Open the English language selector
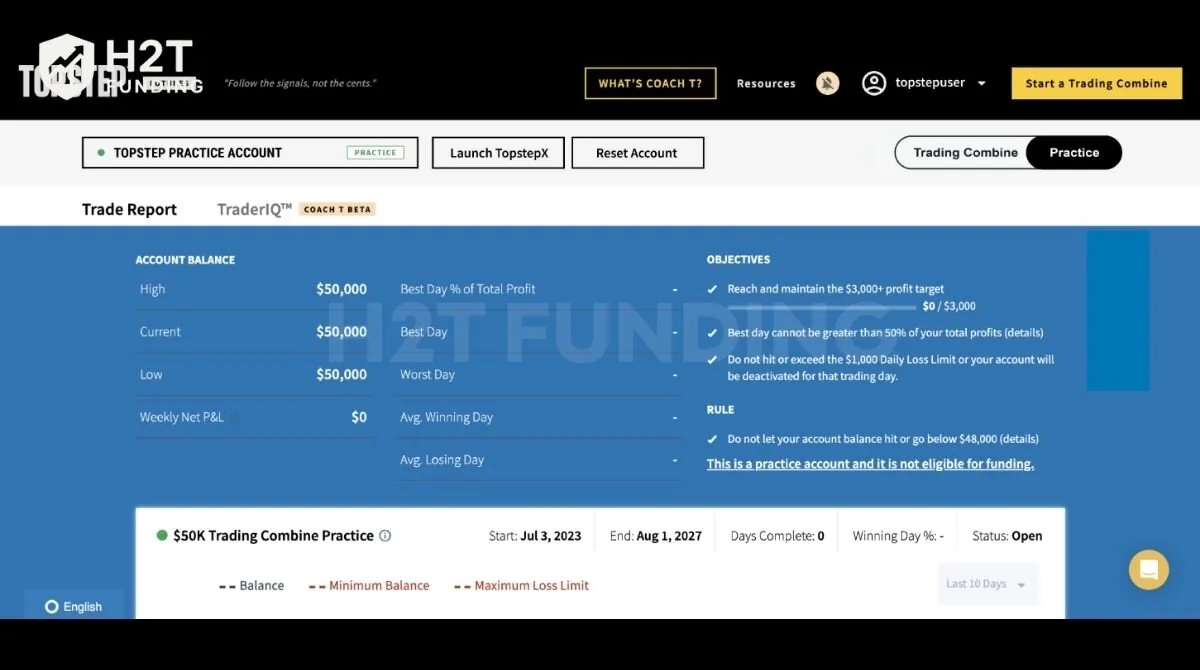 click(74, 607)
